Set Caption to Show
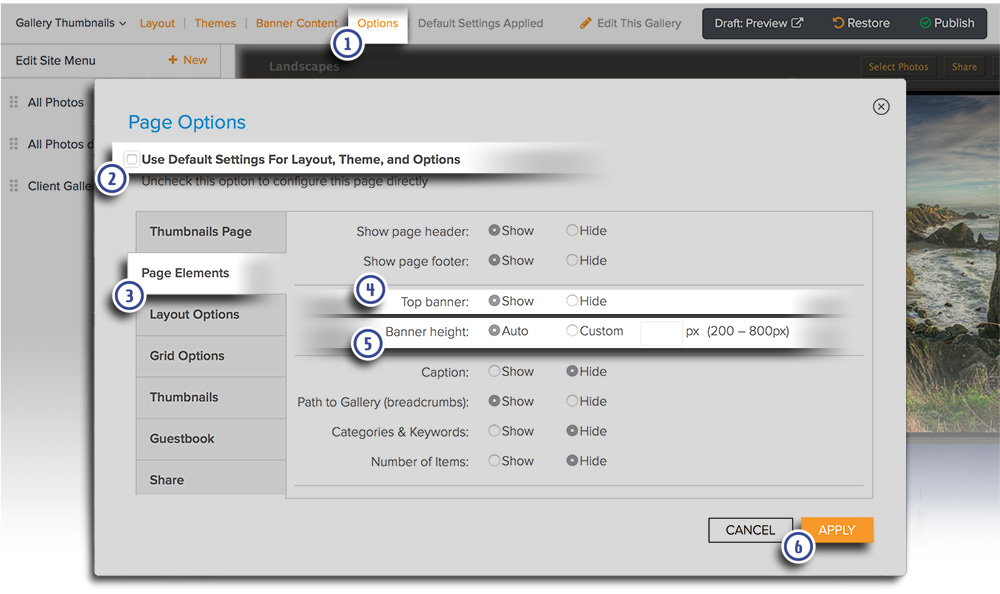Viewport: 1000px width, 594px height. tap(494, 371)
